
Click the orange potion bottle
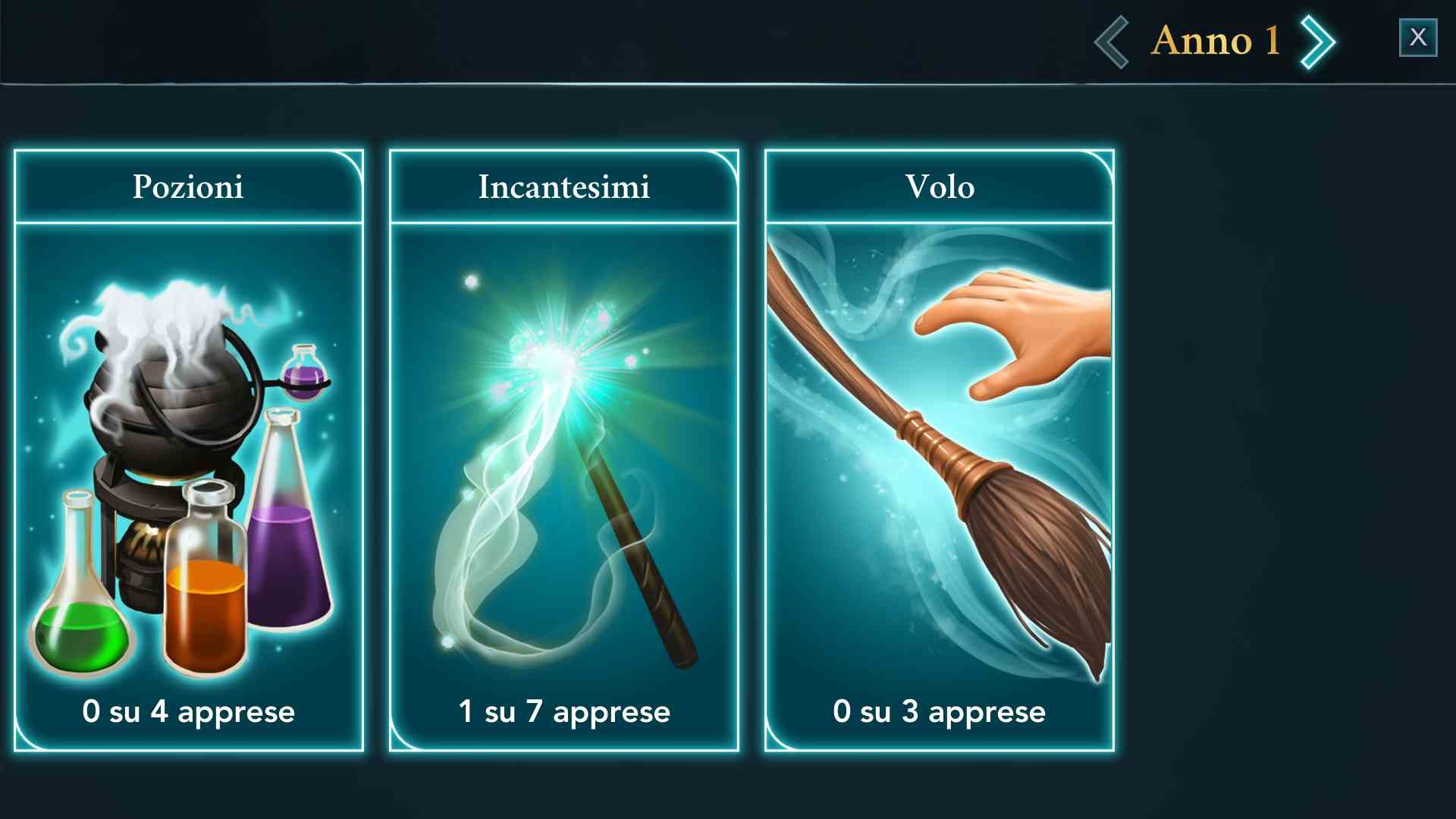205,584
